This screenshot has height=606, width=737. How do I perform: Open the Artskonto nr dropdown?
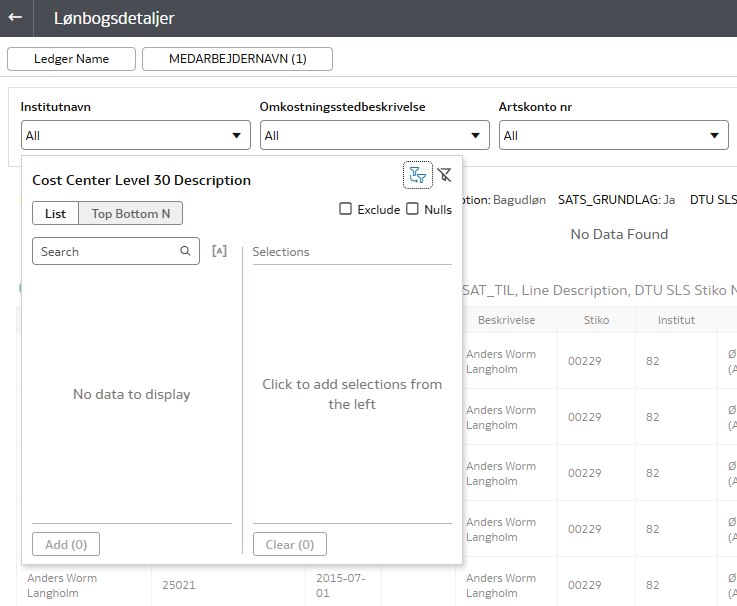point(613,135)
